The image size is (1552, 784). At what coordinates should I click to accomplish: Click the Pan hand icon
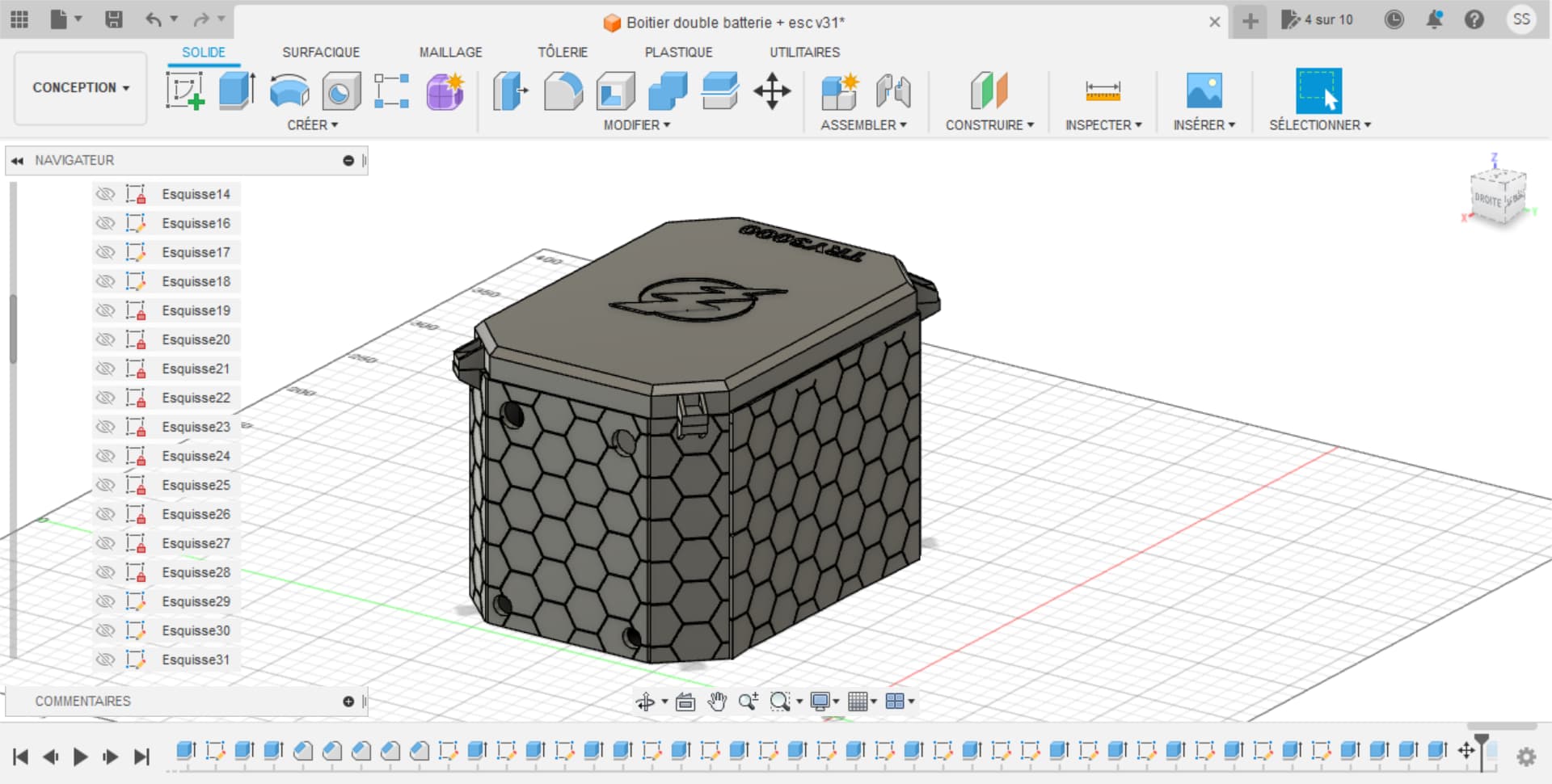717,702
